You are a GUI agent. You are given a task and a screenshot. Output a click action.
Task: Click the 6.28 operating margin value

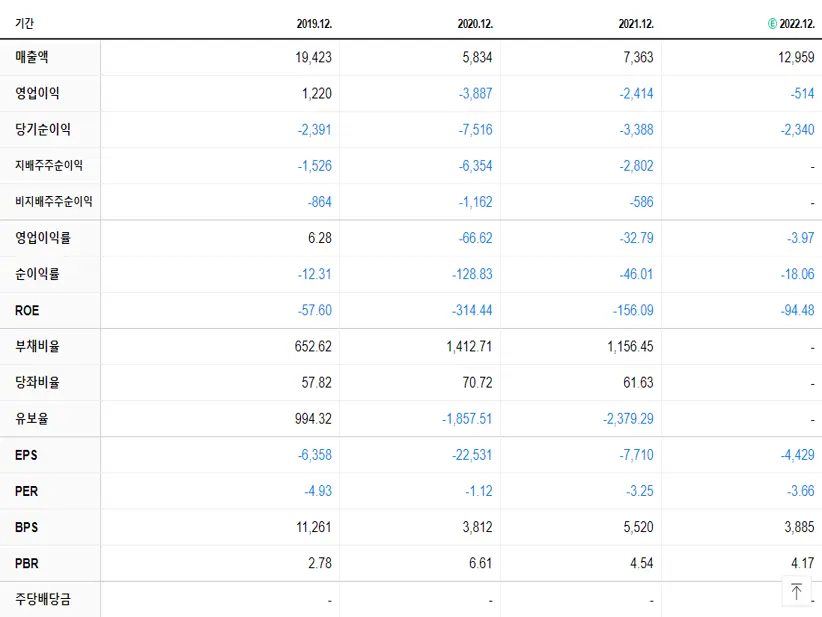pos(320,238)
